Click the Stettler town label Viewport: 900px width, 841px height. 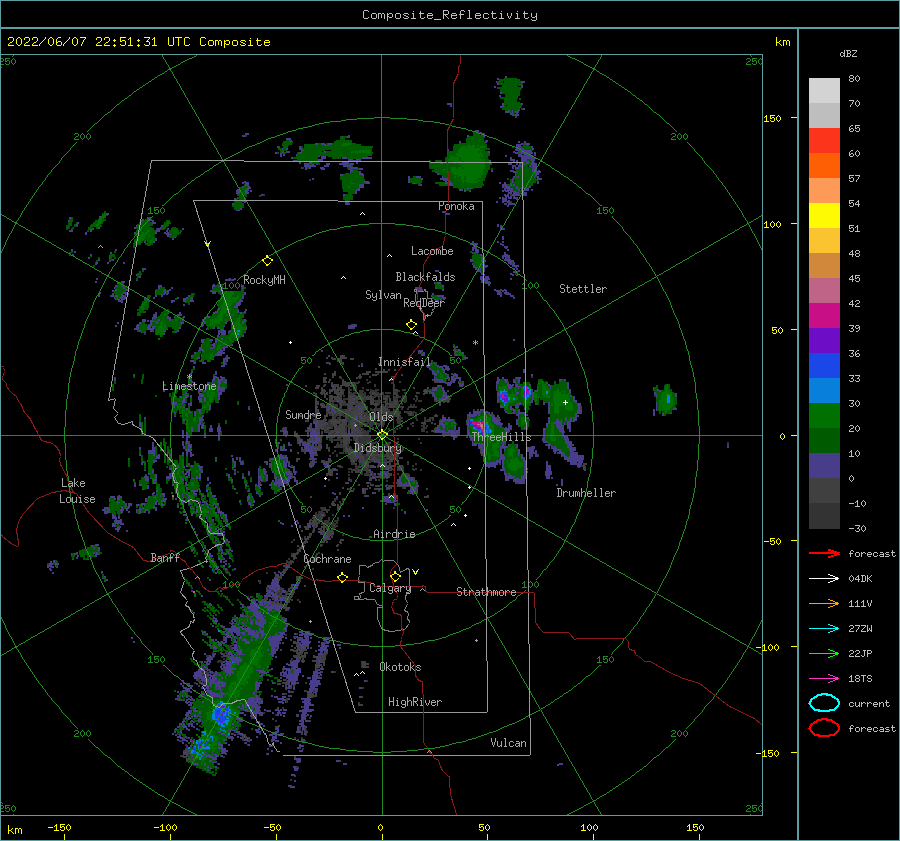pyautogui.click(x=583, y=289)
